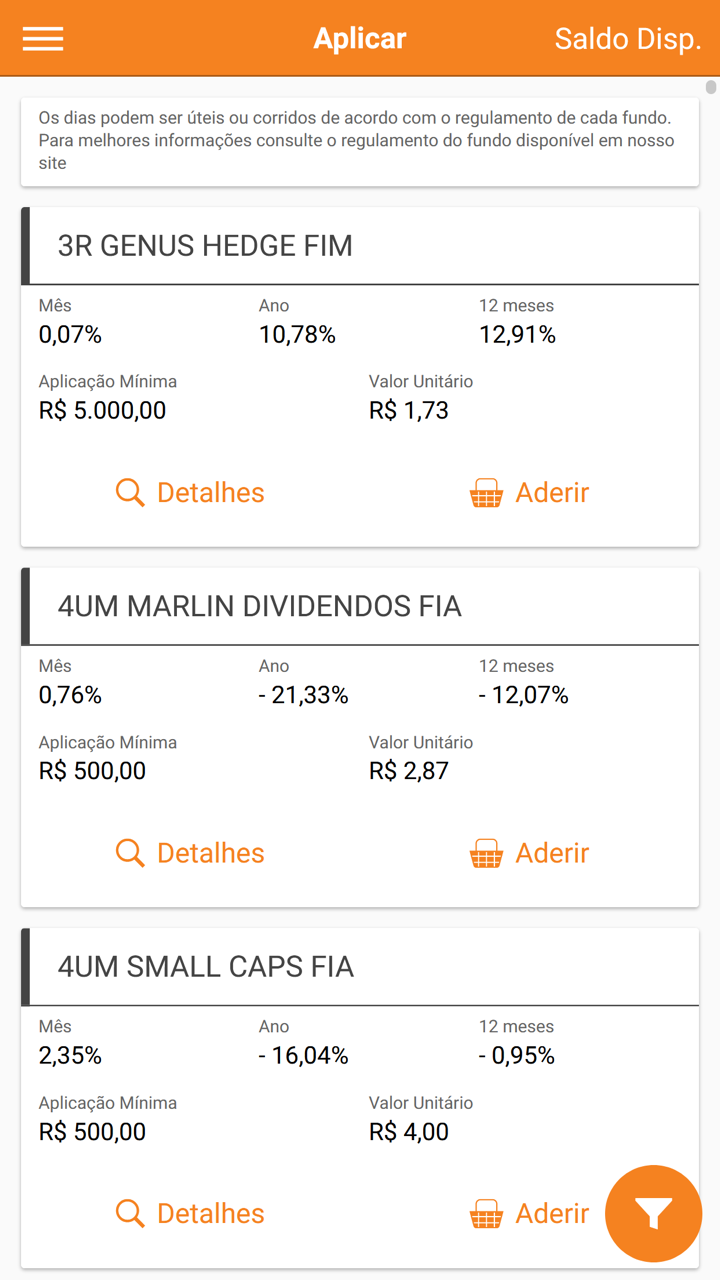Select the 4UM MARLIN DIVIDENDOS FIA title
This screenshot has width=720, height=1280.
(x=259, y=606)
